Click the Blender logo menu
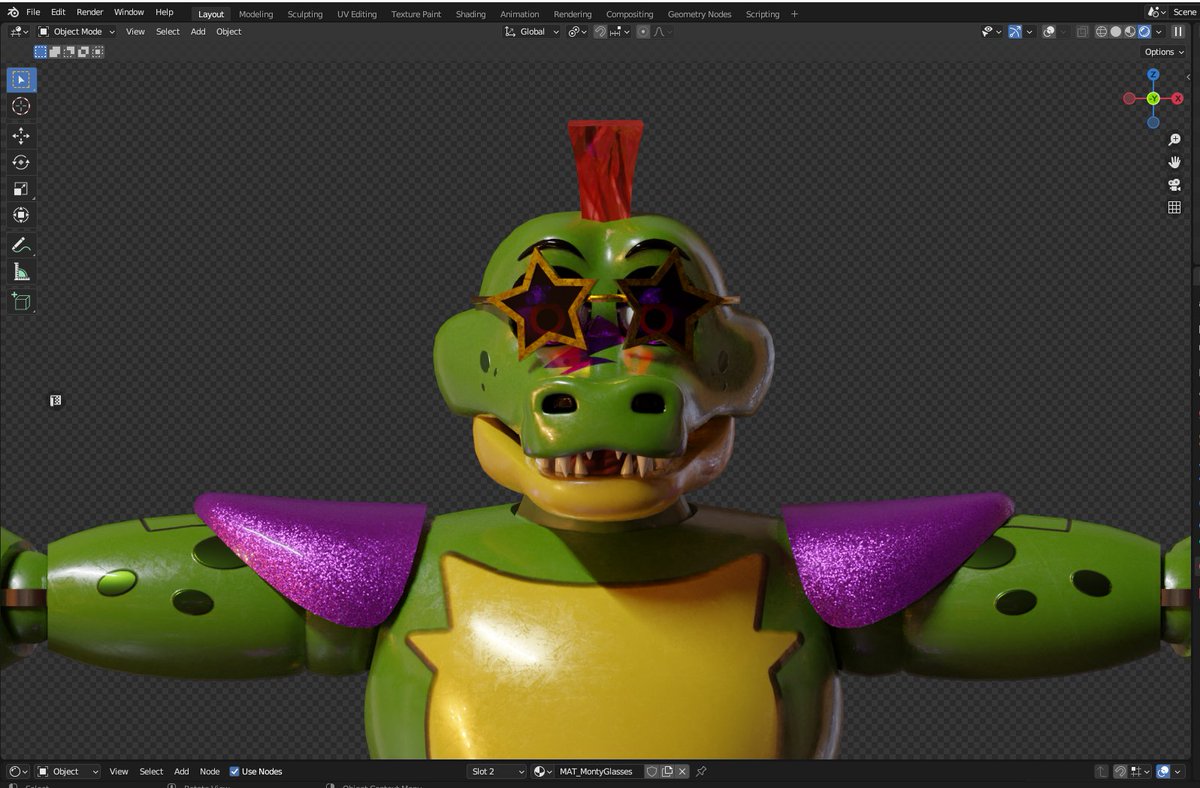 tap(13, 12)
